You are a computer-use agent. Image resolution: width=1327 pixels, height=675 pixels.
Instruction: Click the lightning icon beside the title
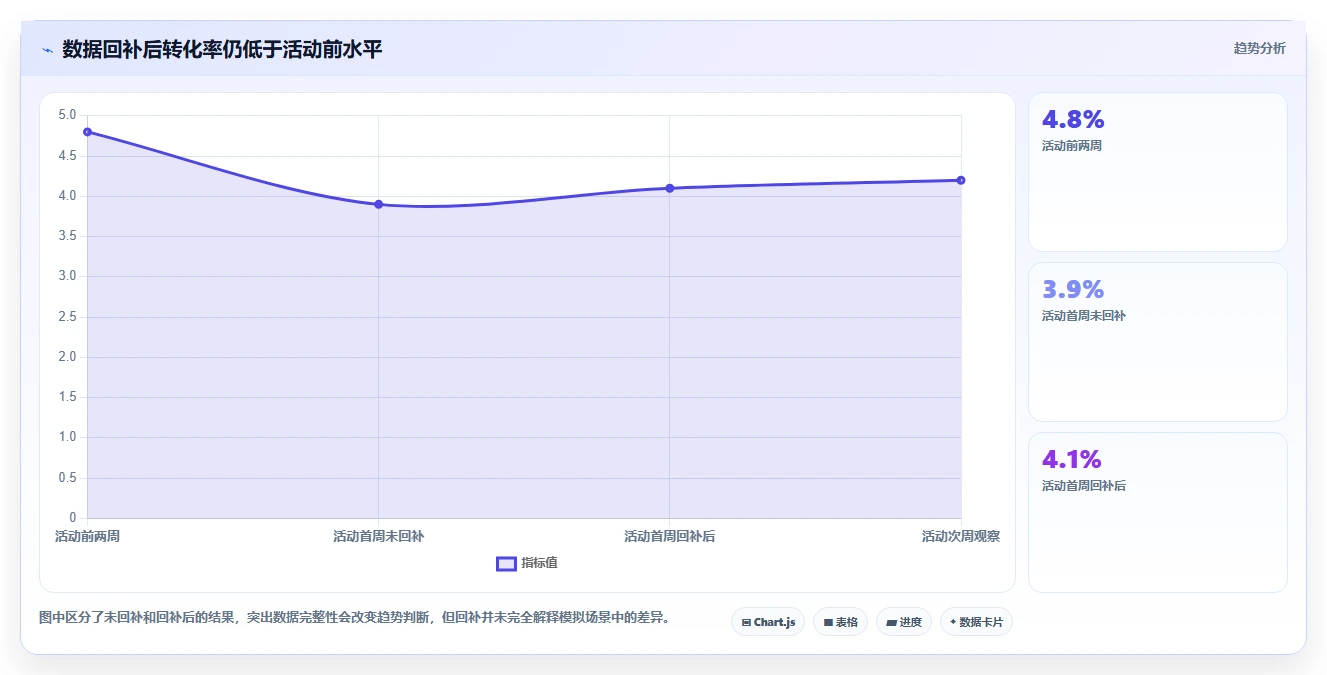coord(47,49)
